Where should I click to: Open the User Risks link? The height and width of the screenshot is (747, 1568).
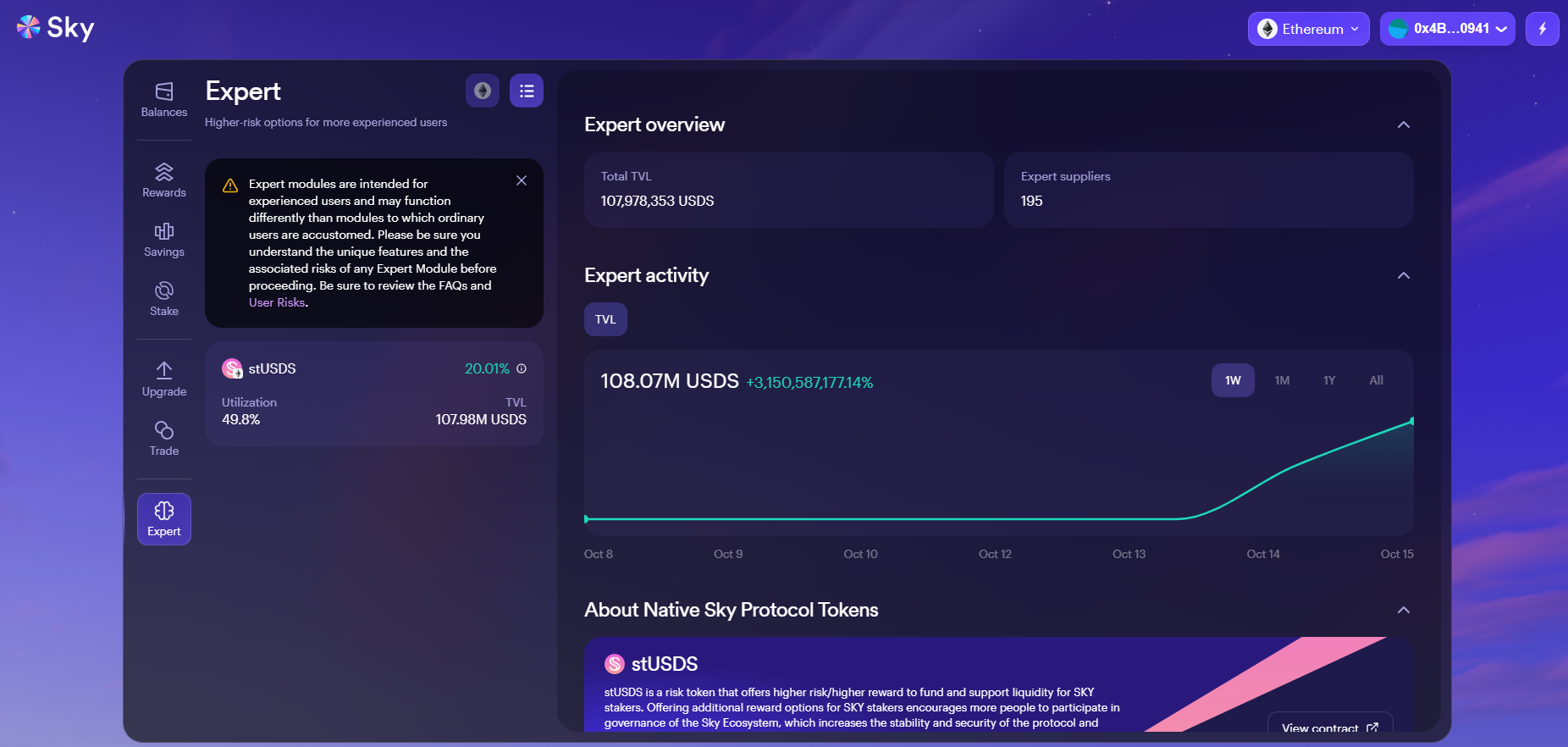point(276,302)
